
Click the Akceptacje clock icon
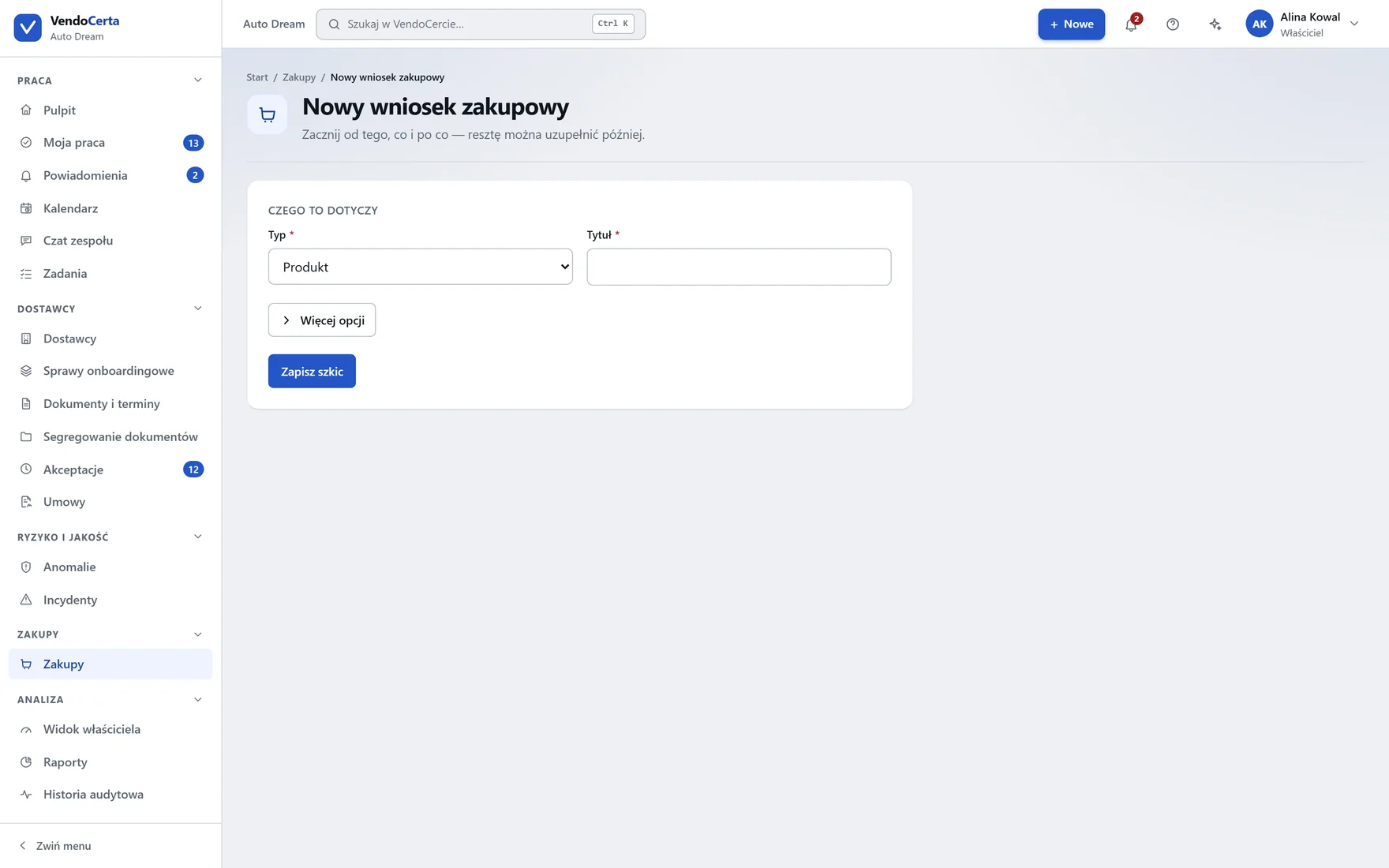coord(26,470)
